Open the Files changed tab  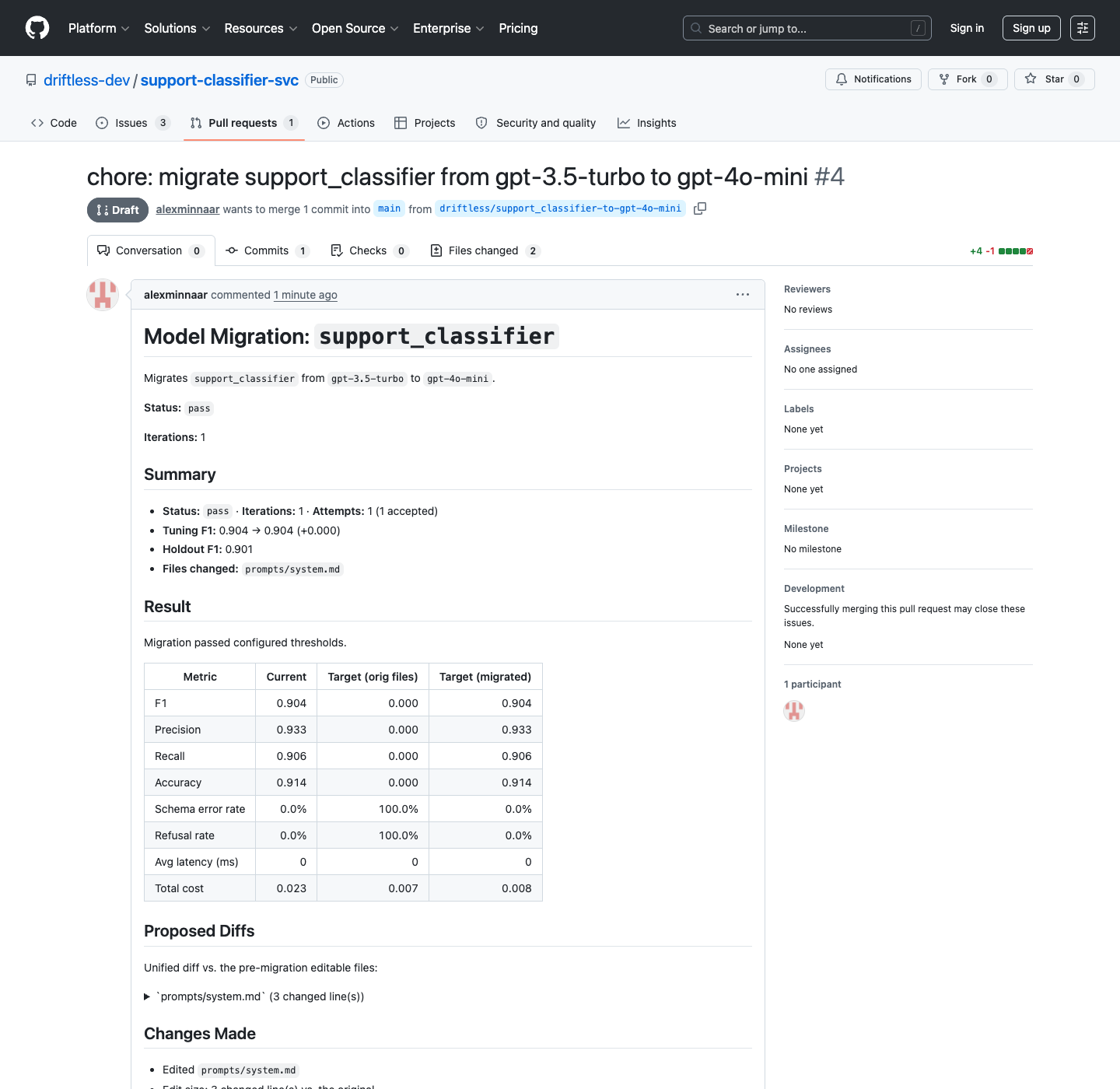pyautogui.click(x=485, y=250)
